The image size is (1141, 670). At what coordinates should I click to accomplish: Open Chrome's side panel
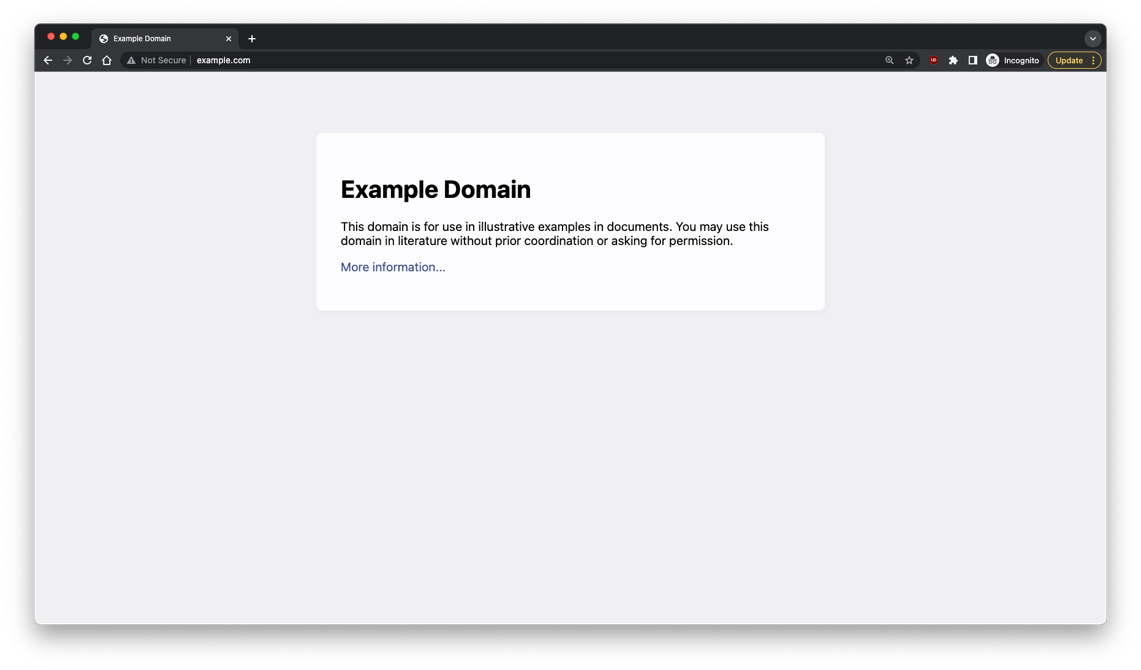point(971,60)
